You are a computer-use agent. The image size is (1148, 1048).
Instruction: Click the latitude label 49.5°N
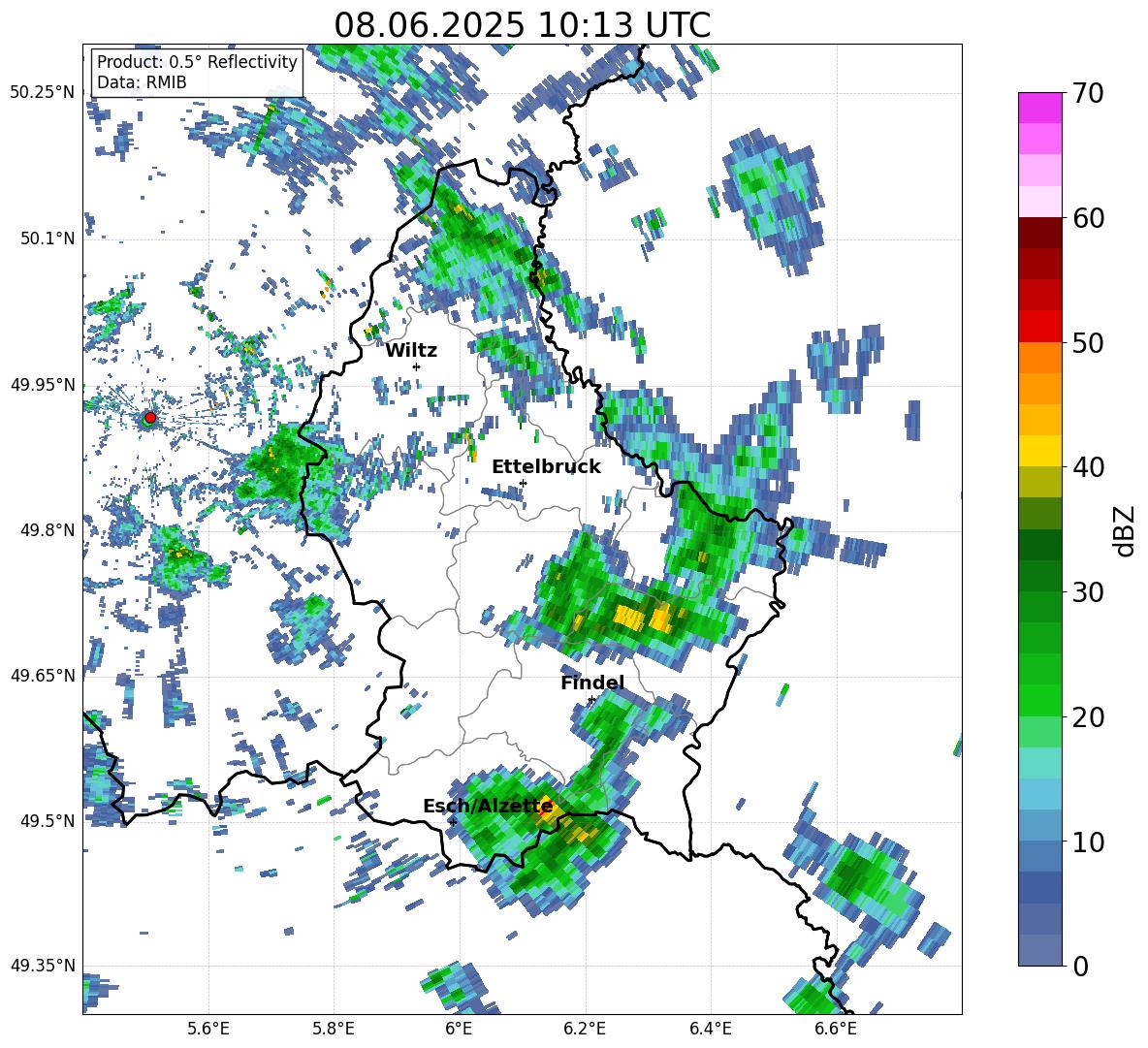(x=47, y=820)
